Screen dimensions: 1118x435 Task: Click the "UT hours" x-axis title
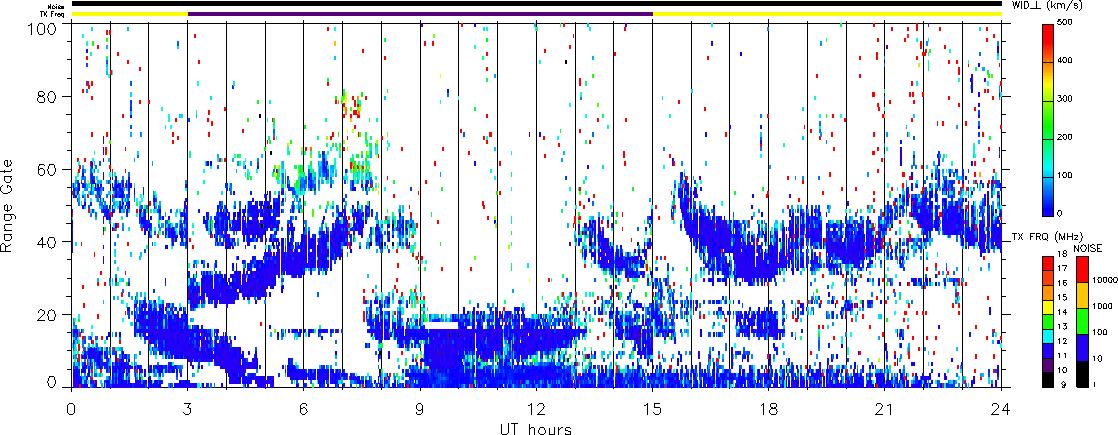(x=536, y=429)
